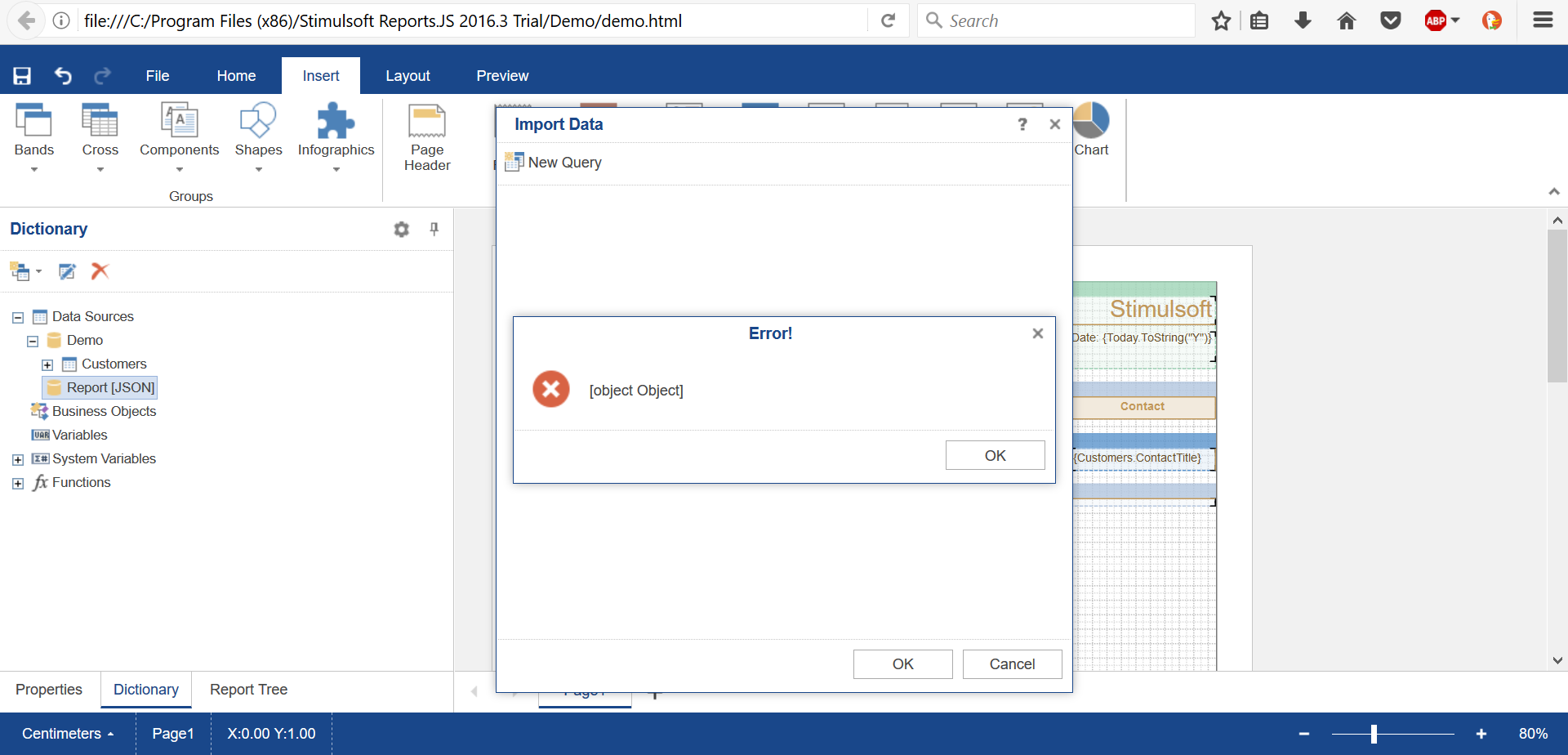Open the Components group icon
Screen dimensions: 1568x755
pyautogui.click(x=180, y=120)
